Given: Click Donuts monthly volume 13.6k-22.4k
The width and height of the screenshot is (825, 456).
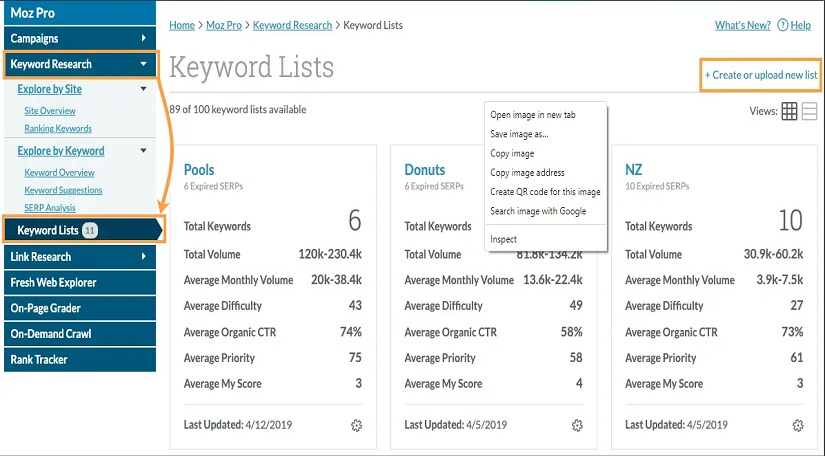Looking at the screenshot, I should pos(553,280).
